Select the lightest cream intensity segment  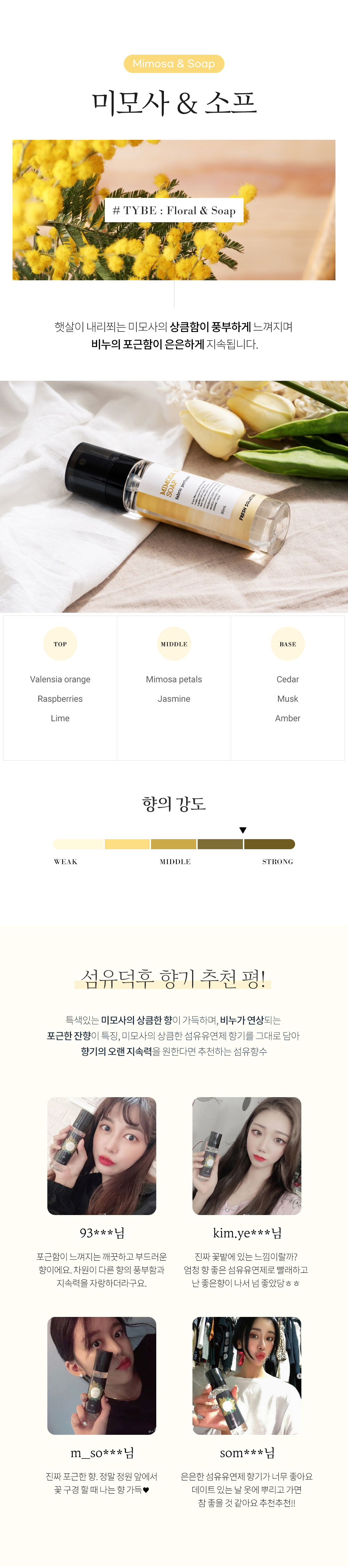78,844
